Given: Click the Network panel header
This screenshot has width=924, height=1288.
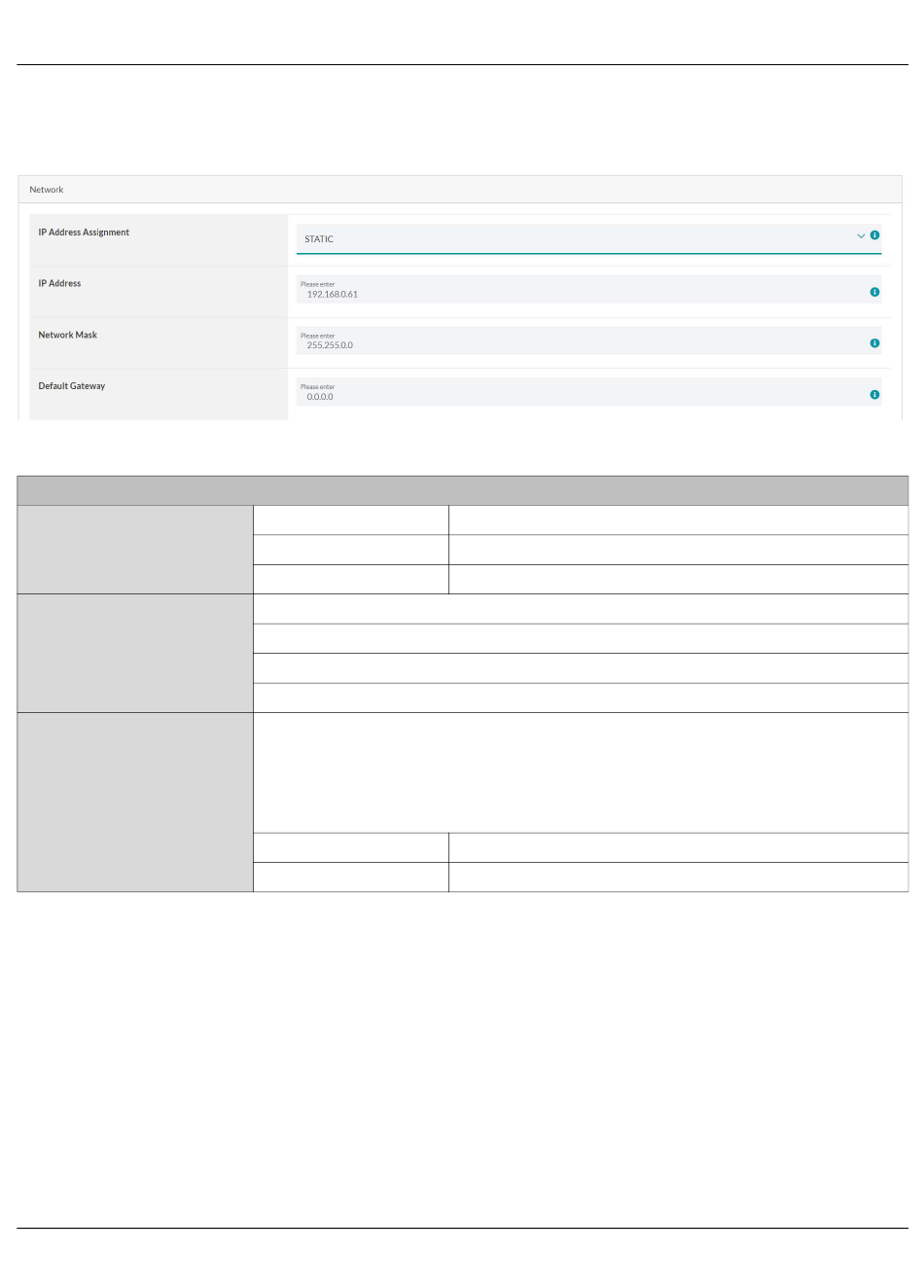Looking at the screenshot, I should [460, 190].
